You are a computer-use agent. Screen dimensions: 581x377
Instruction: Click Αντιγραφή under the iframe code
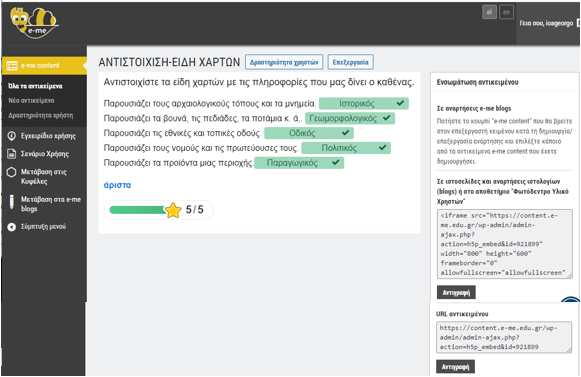pyautogui.click(x=456, y=292)
